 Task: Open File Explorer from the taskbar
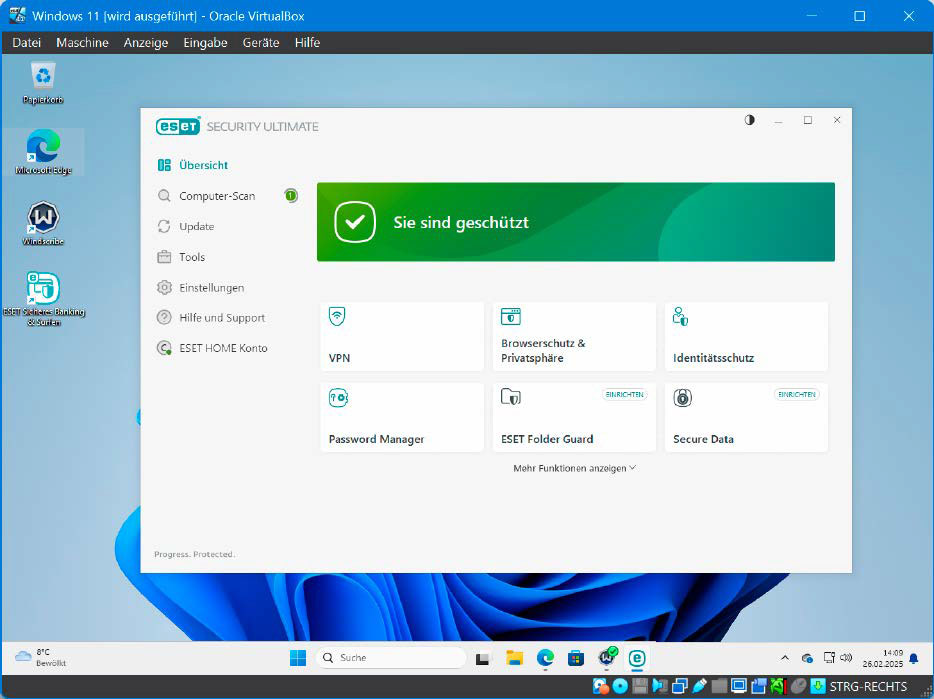pyautogui.click(x=514, y=658)
